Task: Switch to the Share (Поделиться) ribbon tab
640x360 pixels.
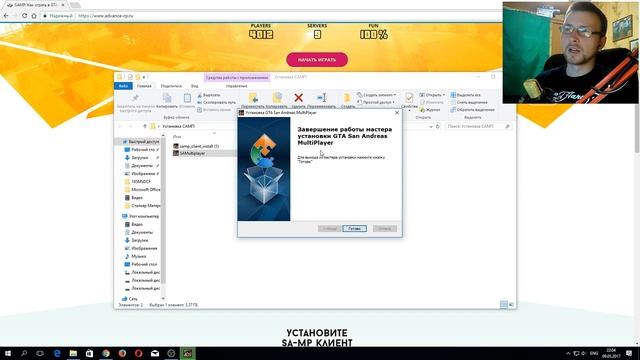Action: pyautogui.click(x=171, y=86)
